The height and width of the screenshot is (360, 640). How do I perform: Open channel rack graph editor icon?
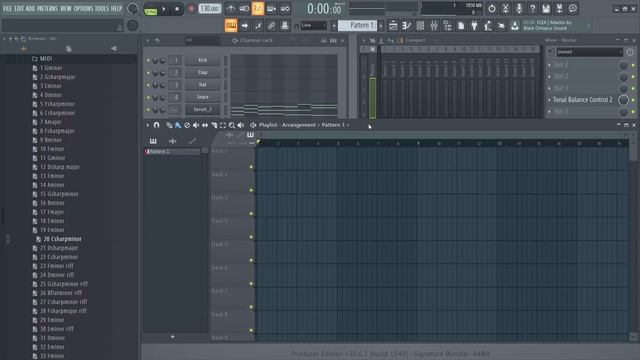[x=324, y=40]
